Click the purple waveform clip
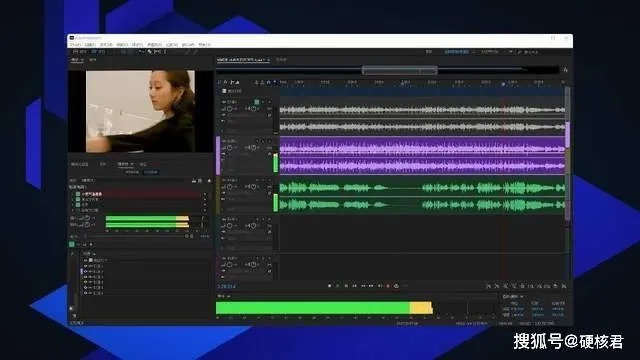 [422, 156]
